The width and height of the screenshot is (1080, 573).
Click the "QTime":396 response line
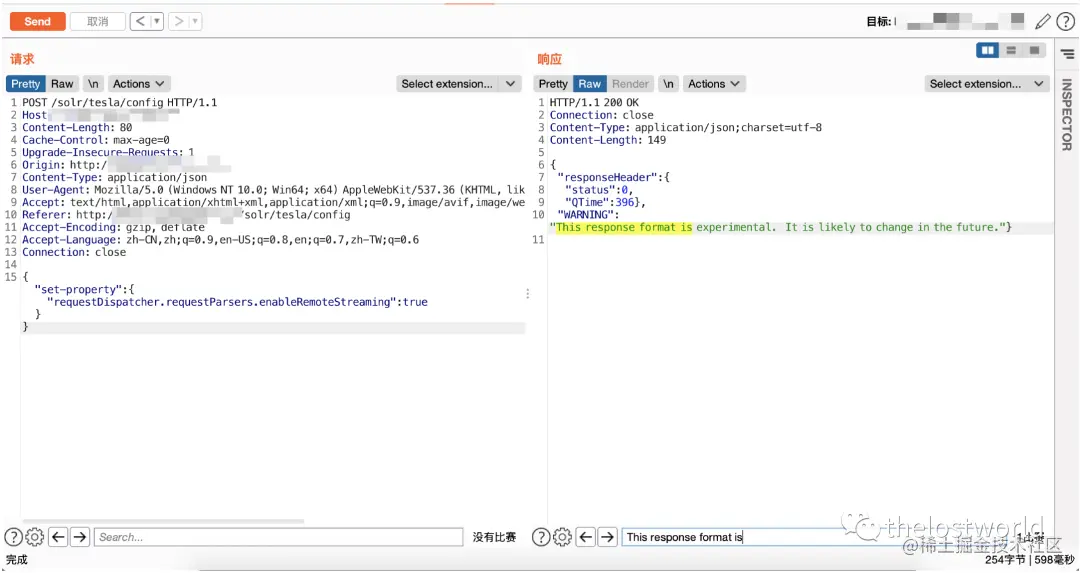pyautogui.click(x=605, y=202)
